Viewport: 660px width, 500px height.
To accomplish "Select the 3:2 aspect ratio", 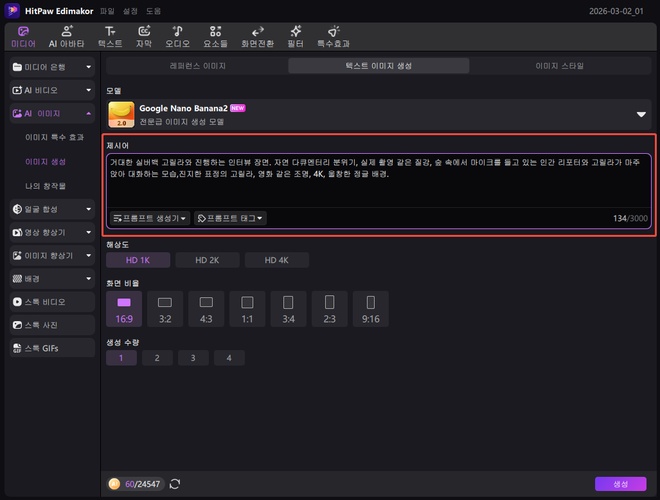I will coord(165,309).
